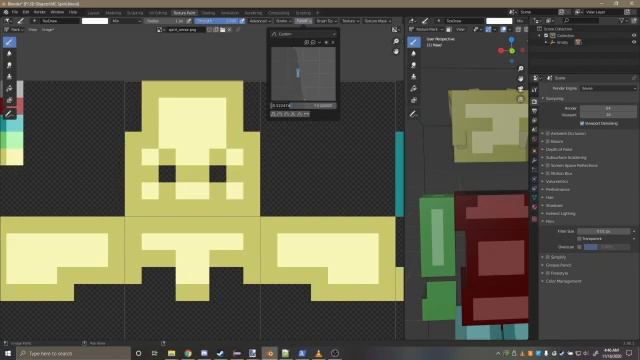Adjust the Overscan slider
The height and width of the screenshot is (360, 640).
607,247
